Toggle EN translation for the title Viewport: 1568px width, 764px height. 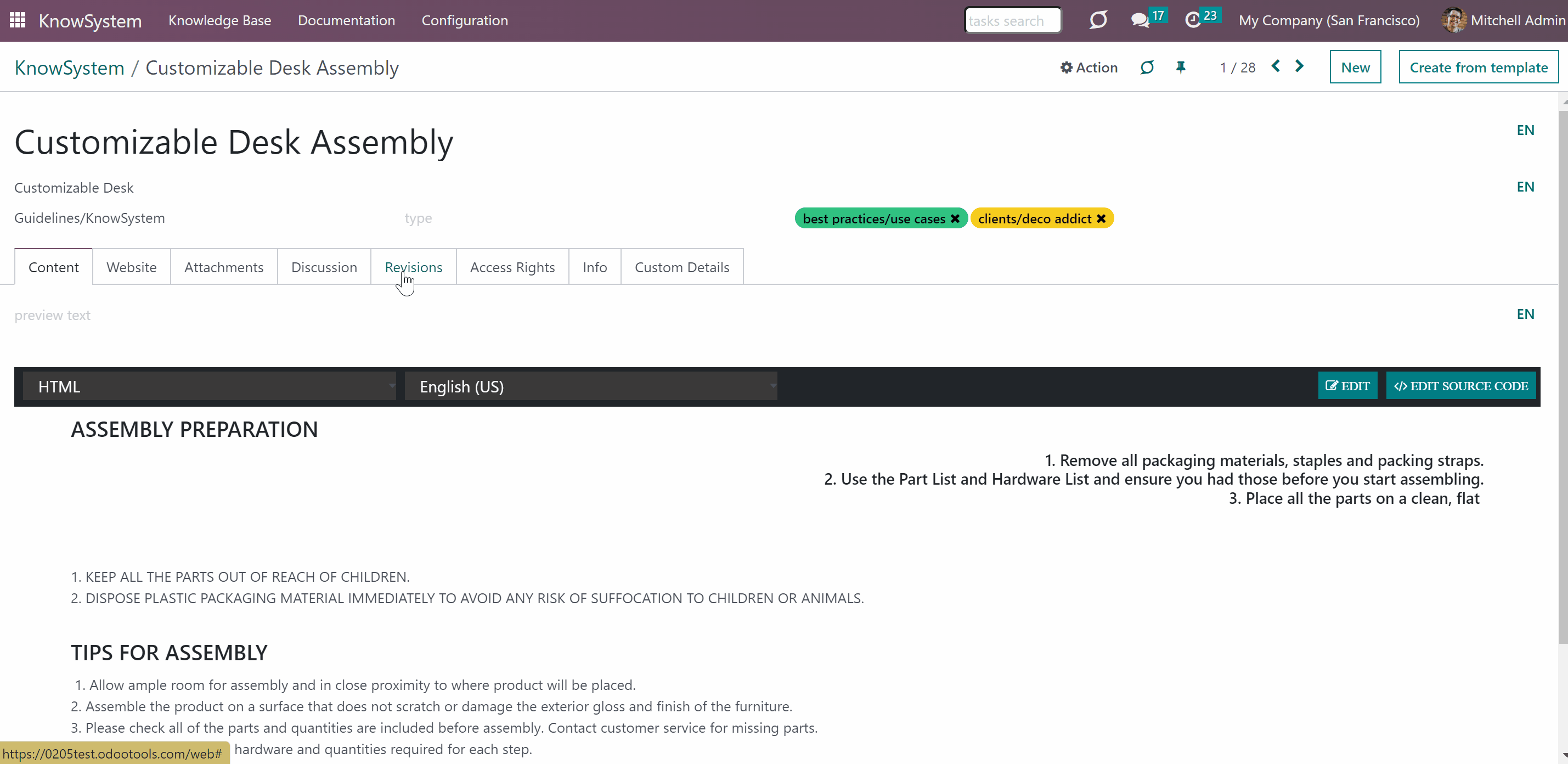[1525, 130]
